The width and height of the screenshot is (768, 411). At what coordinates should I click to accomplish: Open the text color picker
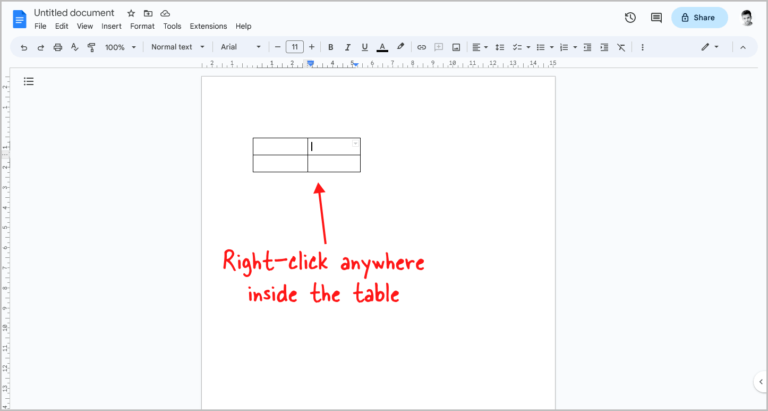(383, 48)
